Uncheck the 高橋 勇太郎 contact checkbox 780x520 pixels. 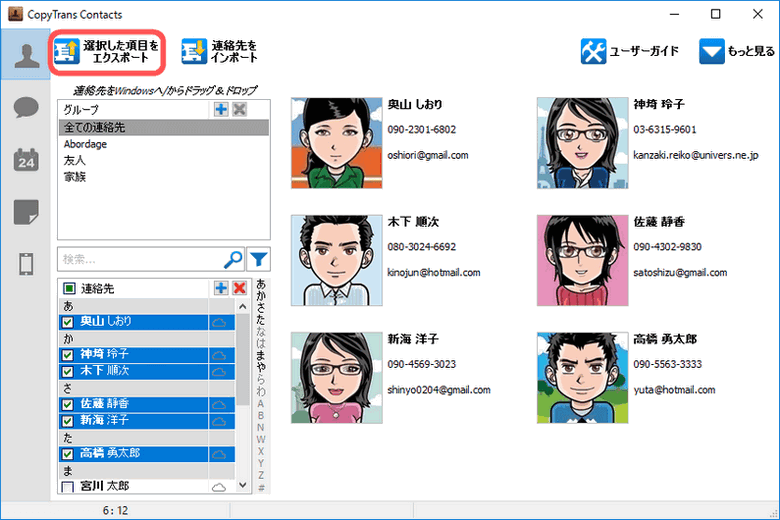(68, 454)
